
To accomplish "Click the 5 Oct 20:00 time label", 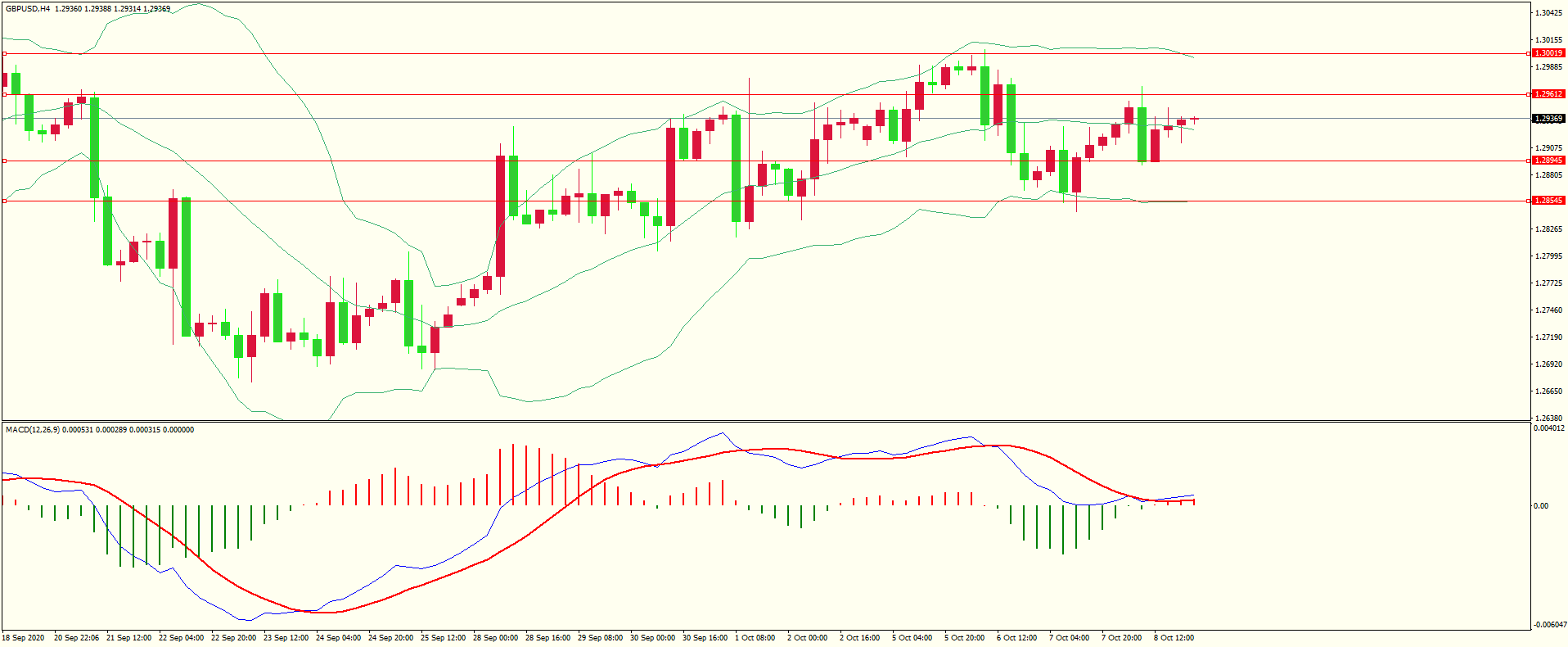I will coord(965,638).
